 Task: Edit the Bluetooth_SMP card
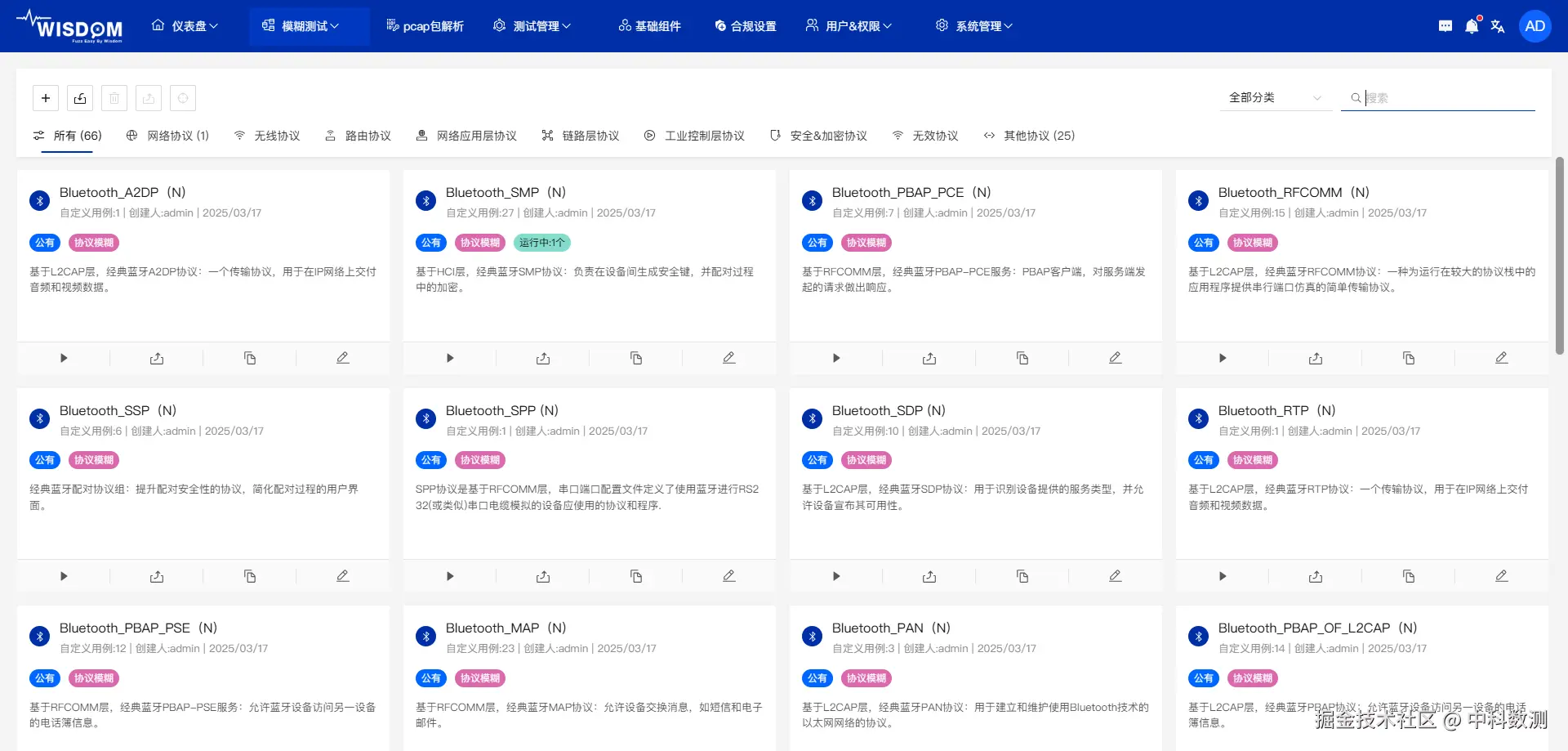pyautogui.click(x=729, y=358)
